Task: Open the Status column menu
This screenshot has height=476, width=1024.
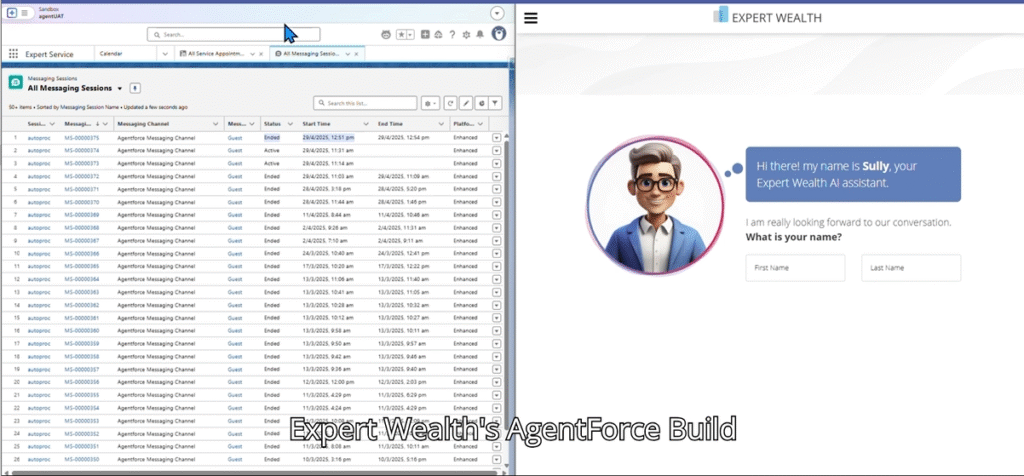Action: click(290, 124)
